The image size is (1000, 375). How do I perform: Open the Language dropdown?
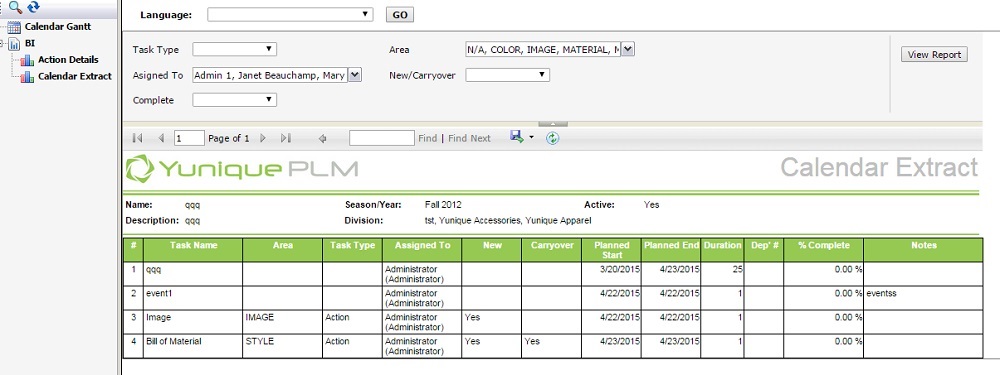click(290, 14)
